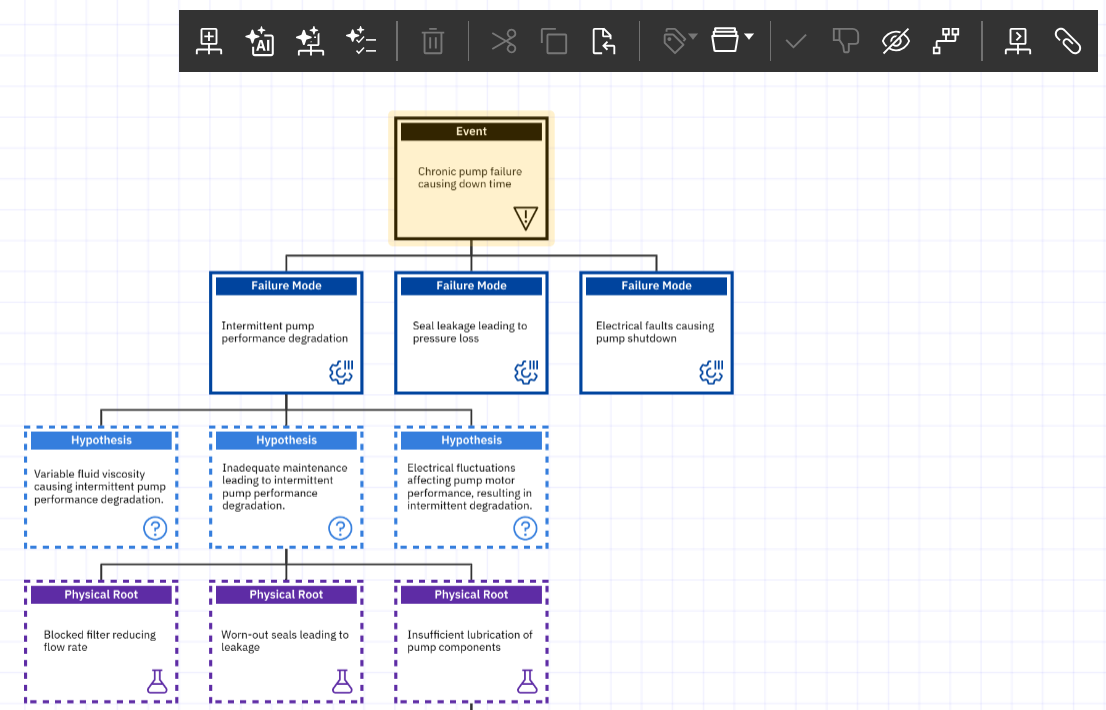Image resolution: width=1106 pixels, height=710 pixels.
Task: Open the AI node generation tool
Action: point(260,41)
